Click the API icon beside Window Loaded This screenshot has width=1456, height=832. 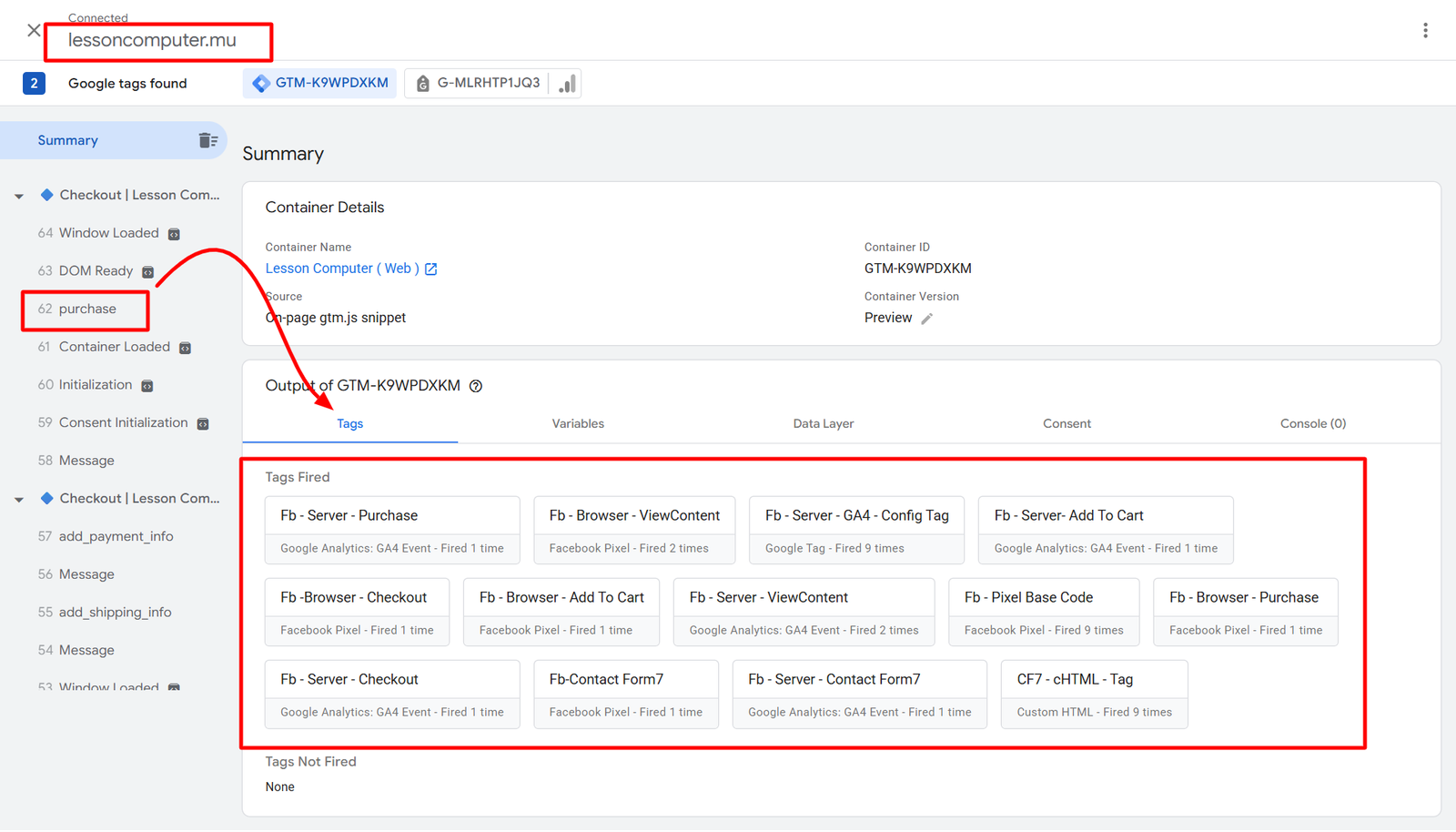pyautogui.click(x=174, y=234)
